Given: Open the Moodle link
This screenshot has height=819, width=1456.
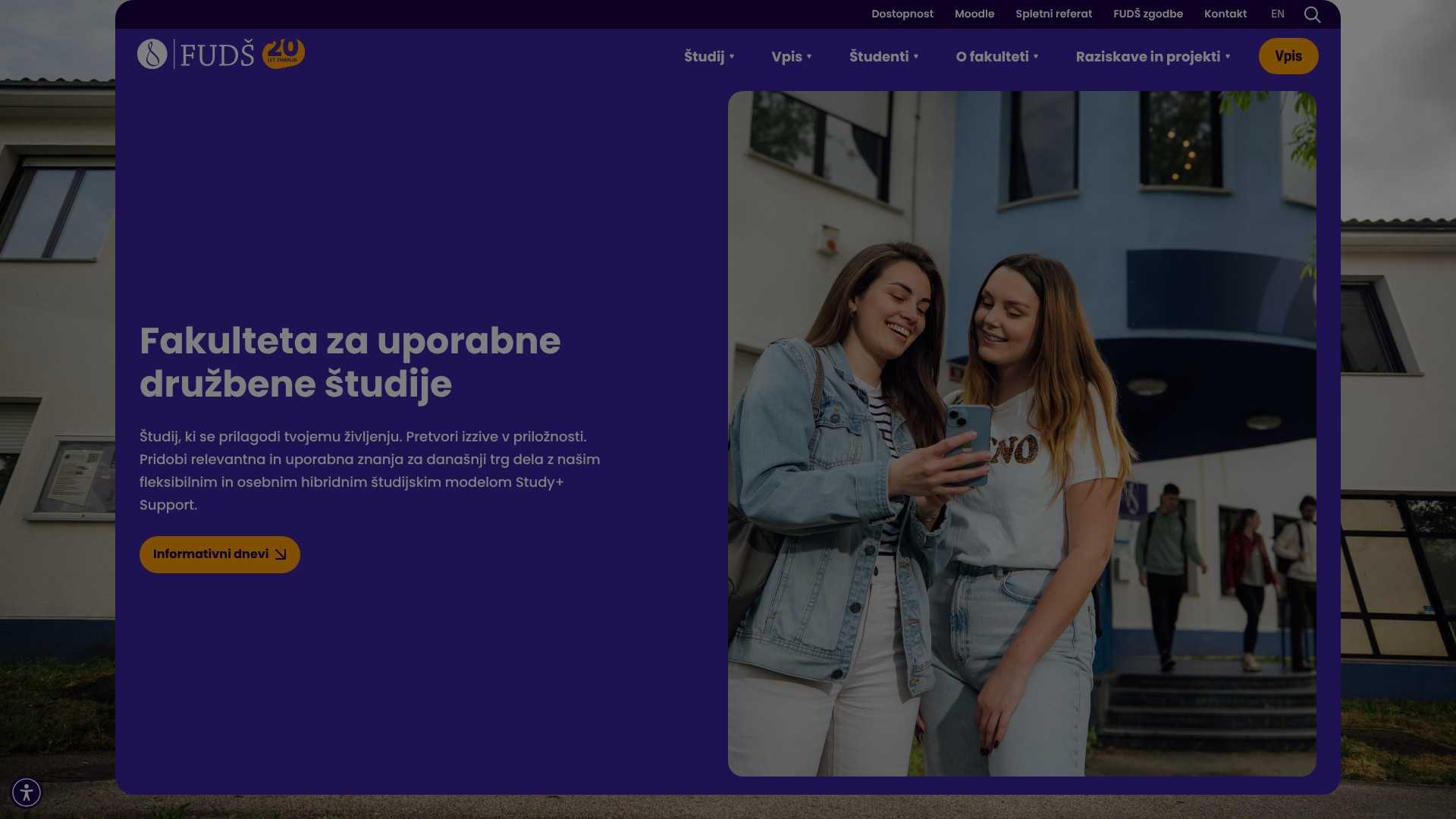Looking at the screenshot, I should coord(974,14).
